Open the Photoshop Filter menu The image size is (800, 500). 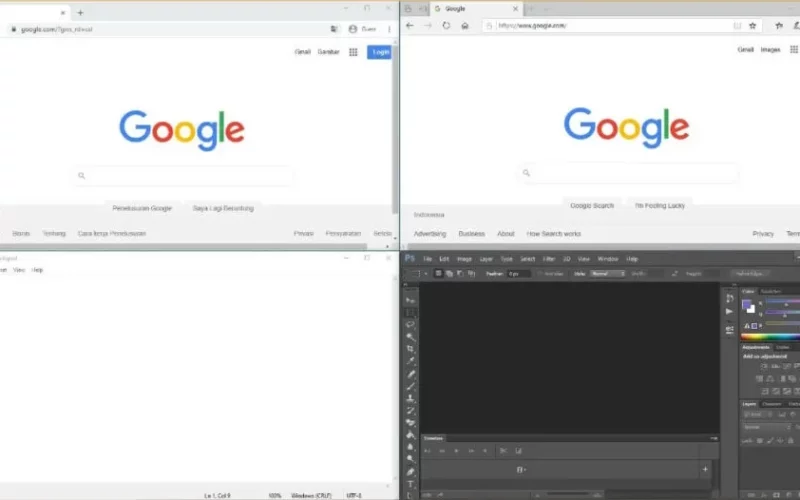click(x=549, y=259)
